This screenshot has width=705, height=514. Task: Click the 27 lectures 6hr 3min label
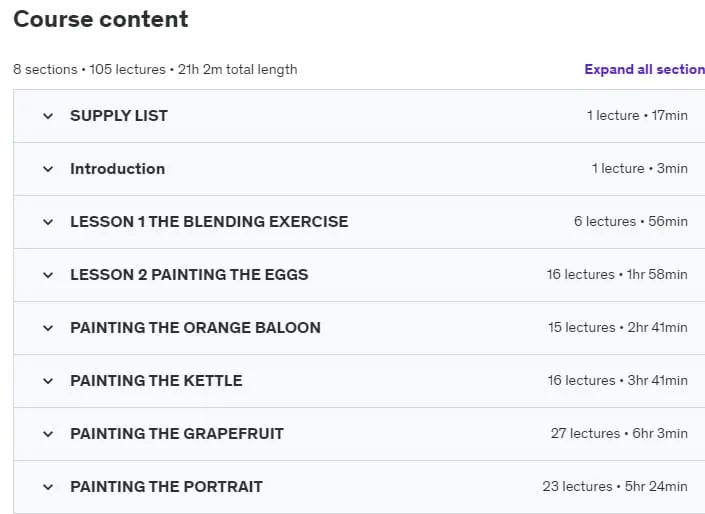coord(619,434)
